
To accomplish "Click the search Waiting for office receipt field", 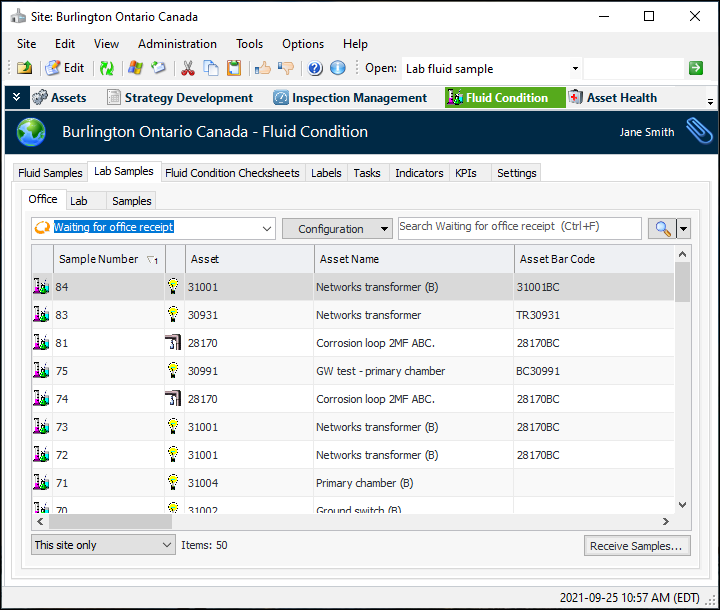I will pyautogui.click(x=519, y=228).
